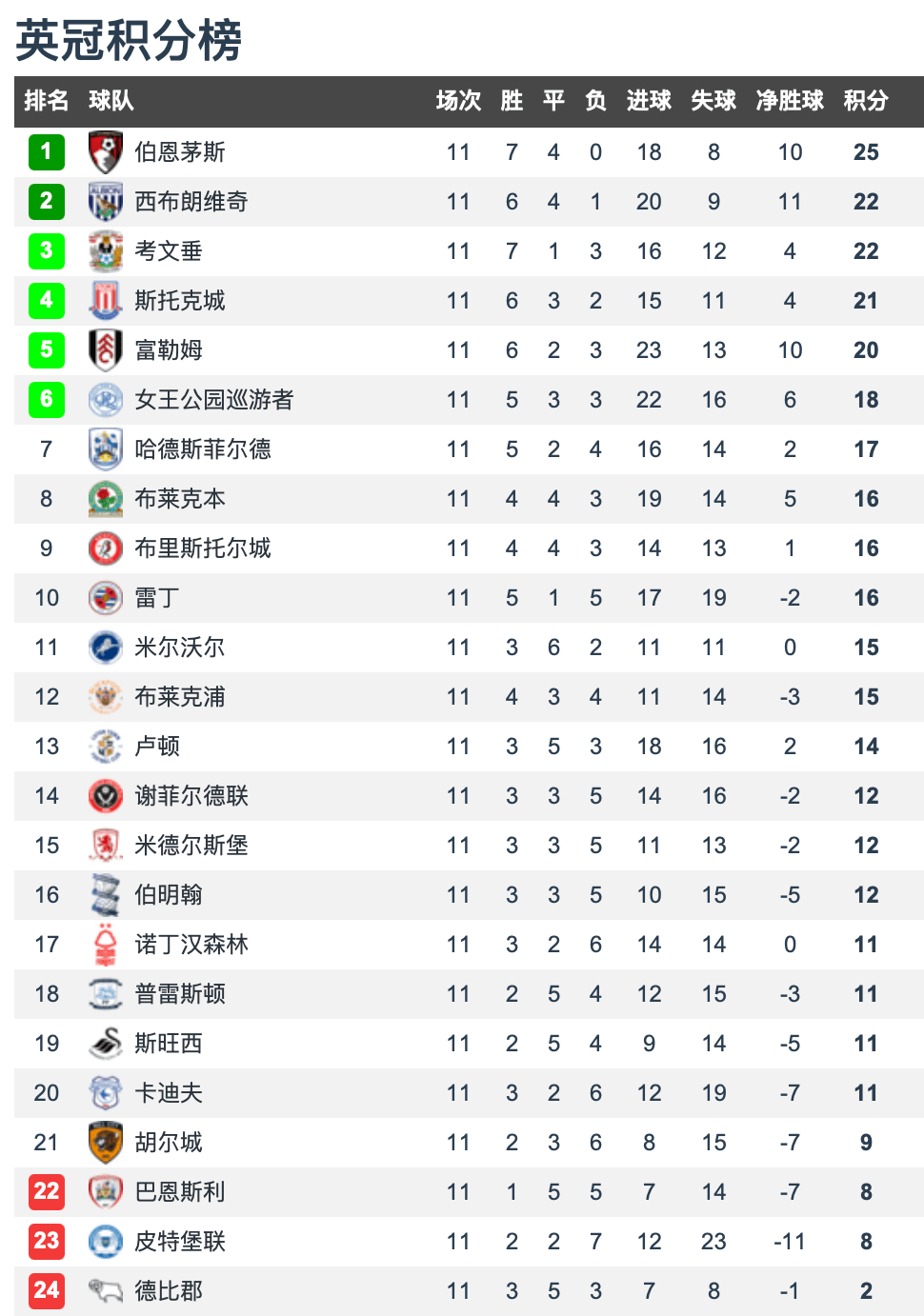Click the Nottingham Forest (诺丁汉森林) tree crest
Screen dimensions: 924x1316
click(106, 945)
